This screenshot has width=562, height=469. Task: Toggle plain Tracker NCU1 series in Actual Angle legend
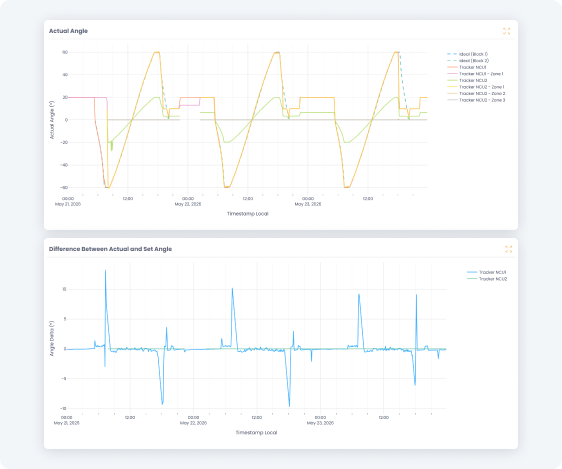tap(467, 67)
